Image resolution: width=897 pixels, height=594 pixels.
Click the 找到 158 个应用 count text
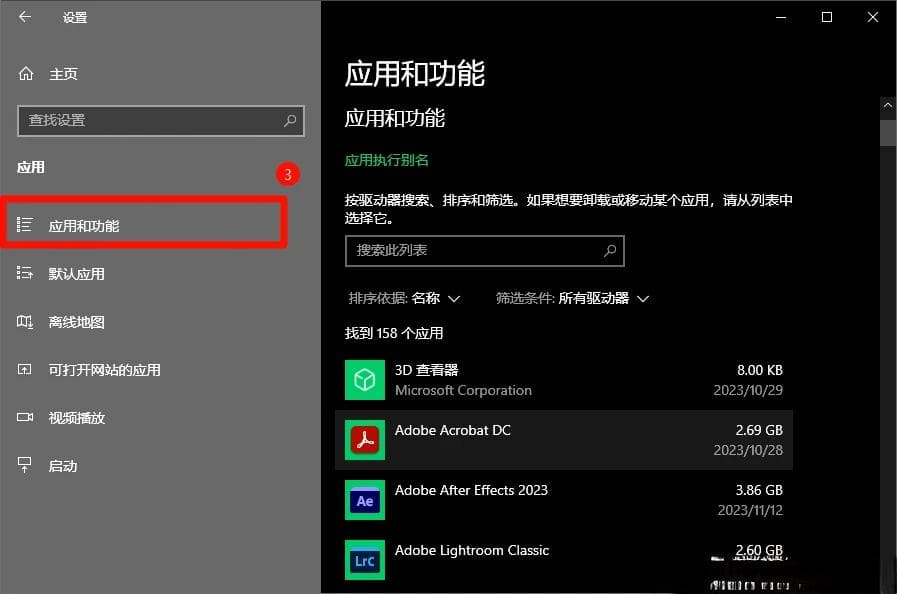[x=394, y=333]
